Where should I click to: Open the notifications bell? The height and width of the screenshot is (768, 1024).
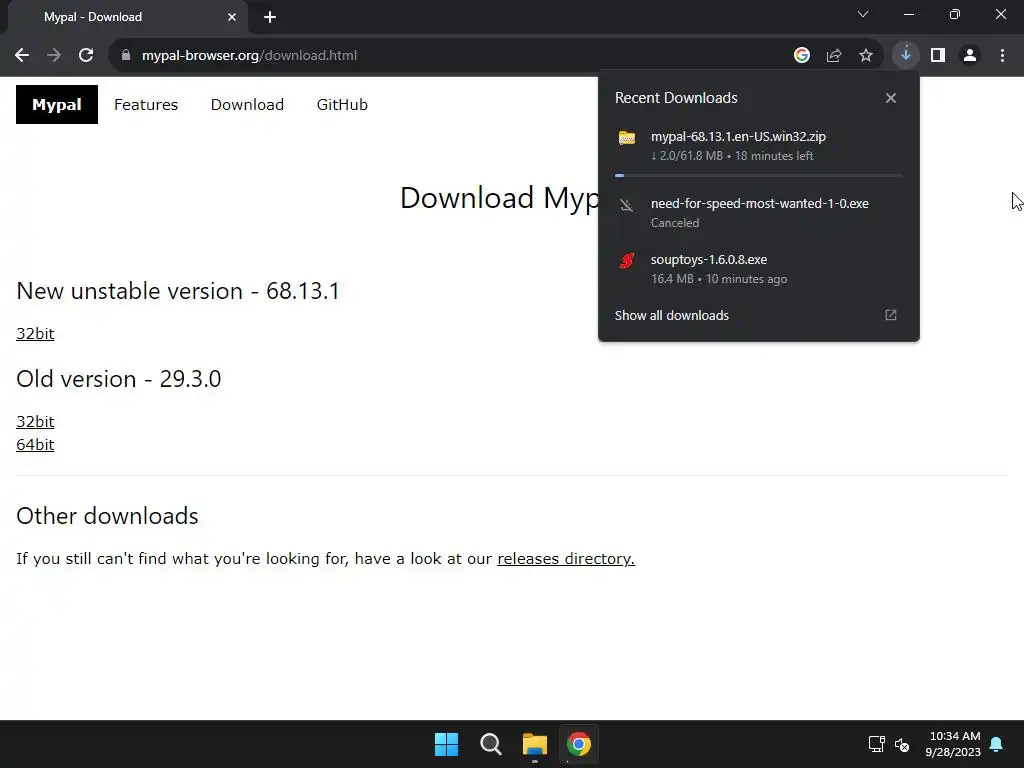point(997,744)
